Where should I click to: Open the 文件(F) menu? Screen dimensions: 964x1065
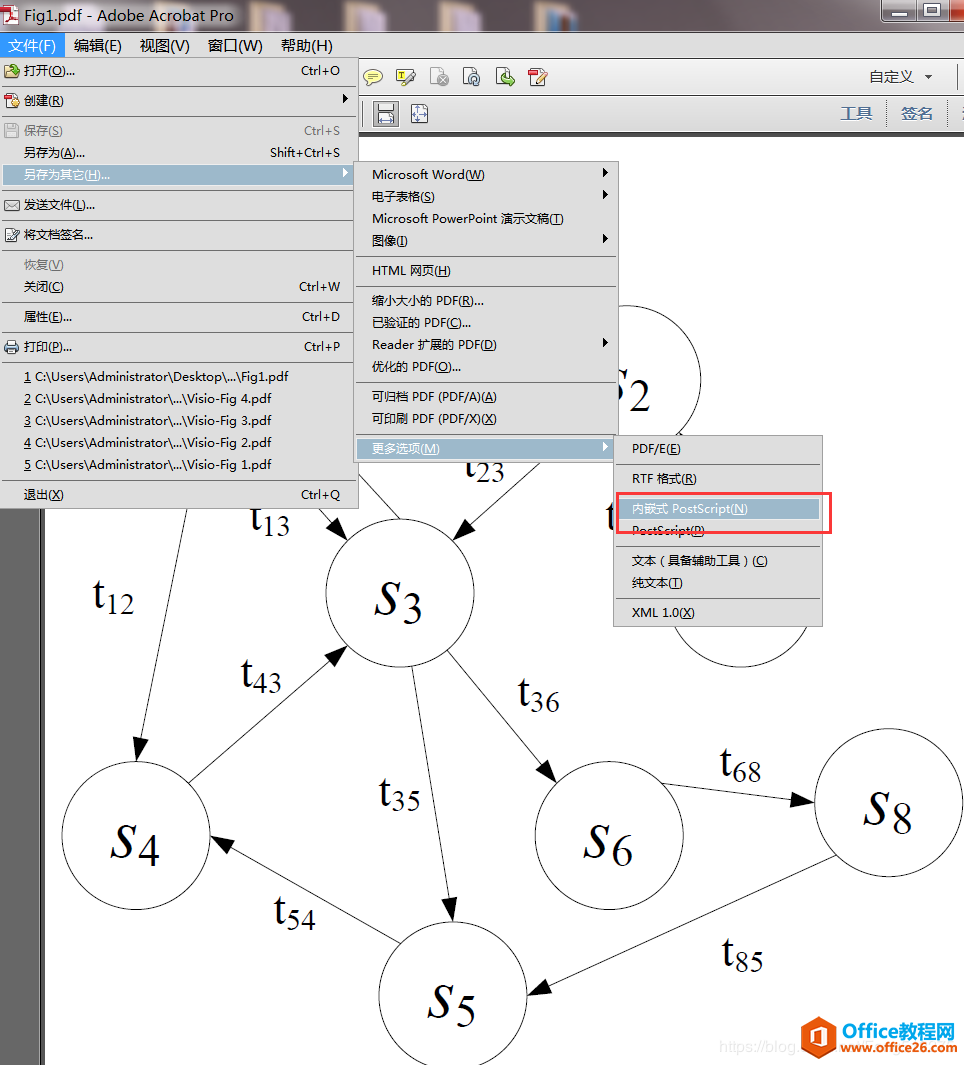click(x=32, y=46)
